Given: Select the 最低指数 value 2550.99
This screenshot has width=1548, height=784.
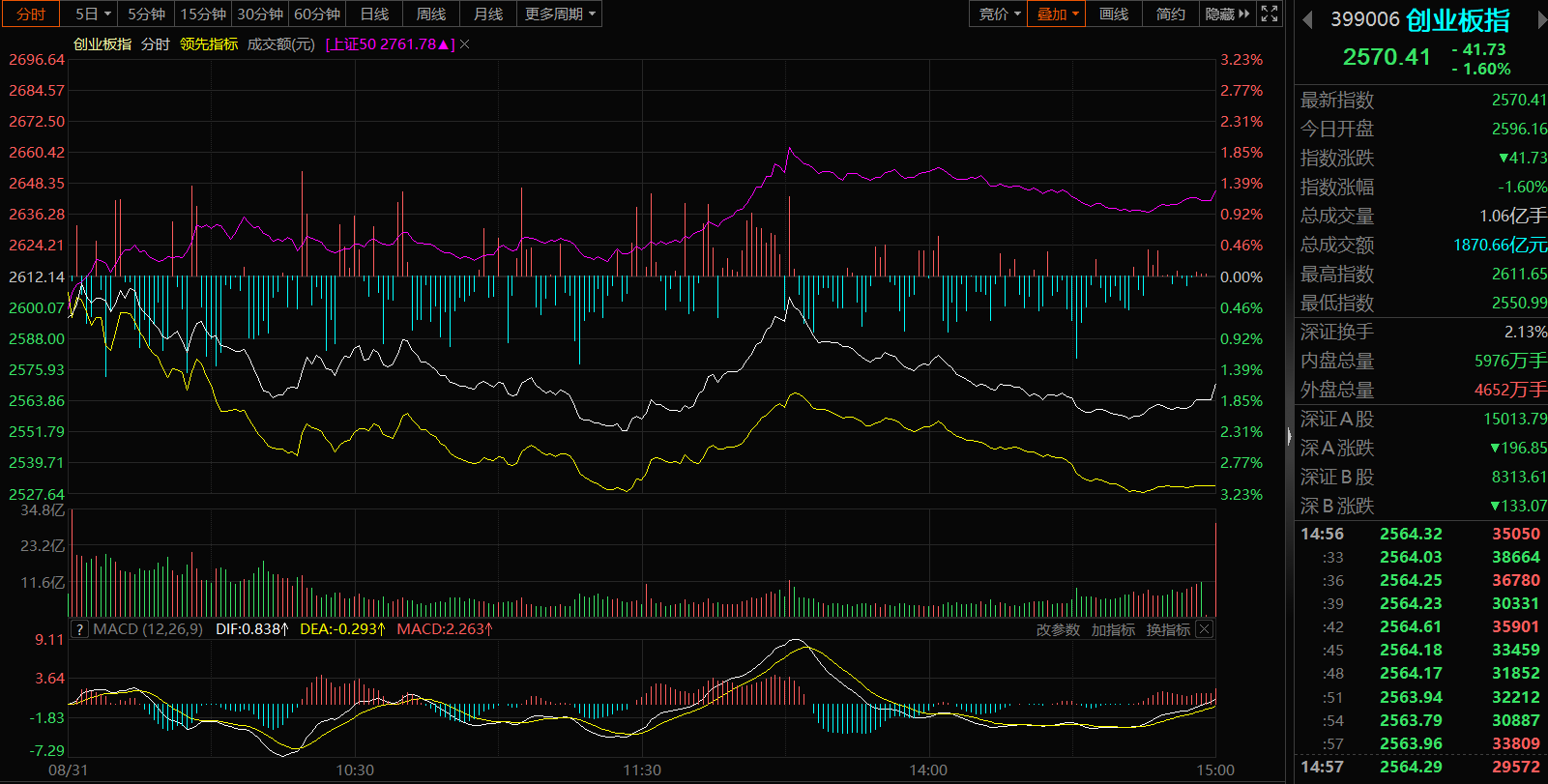Looking at the screenshot, I should (x=1519, y=303).
